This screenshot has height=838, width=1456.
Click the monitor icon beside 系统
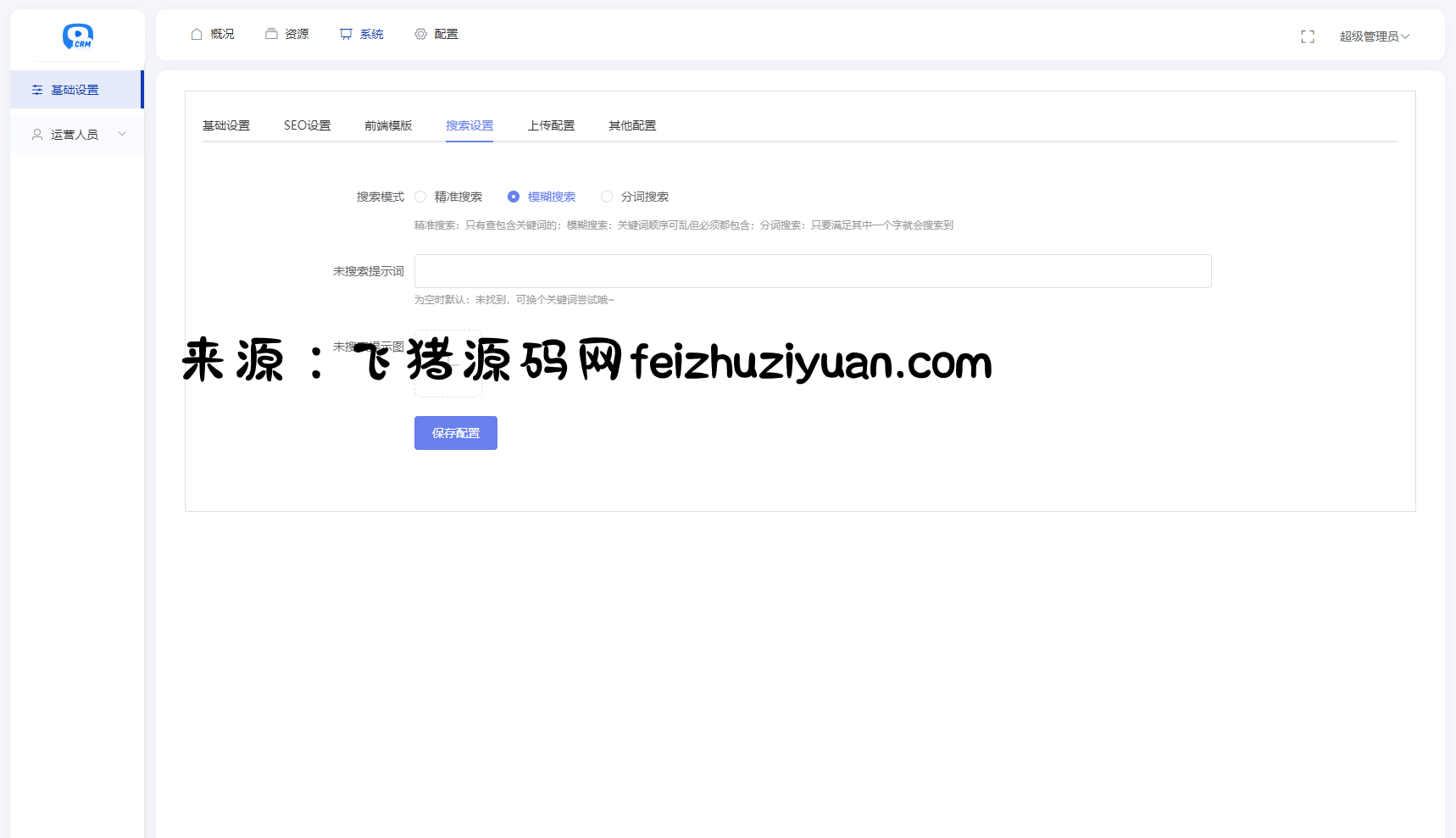click(x=346, y=34)
